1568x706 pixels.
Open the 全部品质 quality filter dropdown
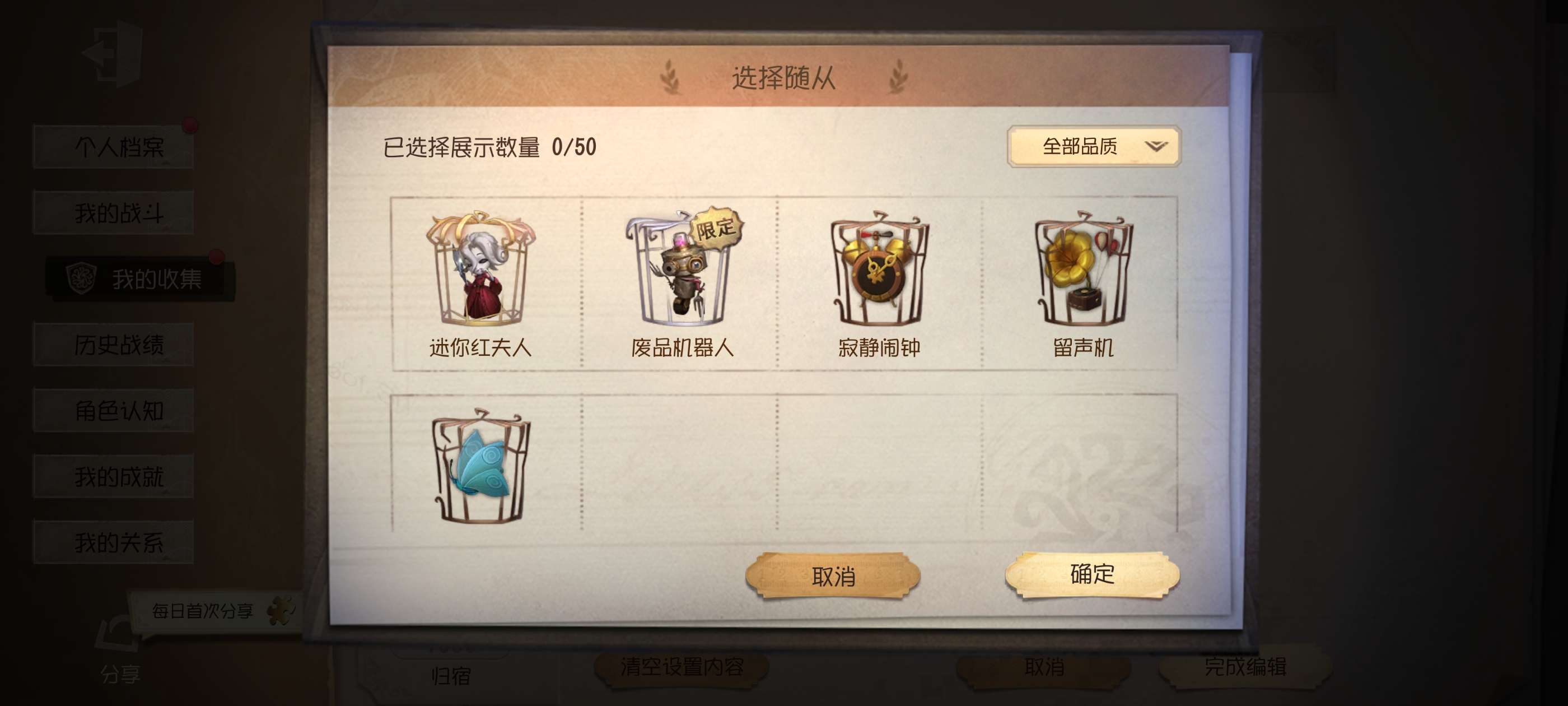click(1094, 146)
